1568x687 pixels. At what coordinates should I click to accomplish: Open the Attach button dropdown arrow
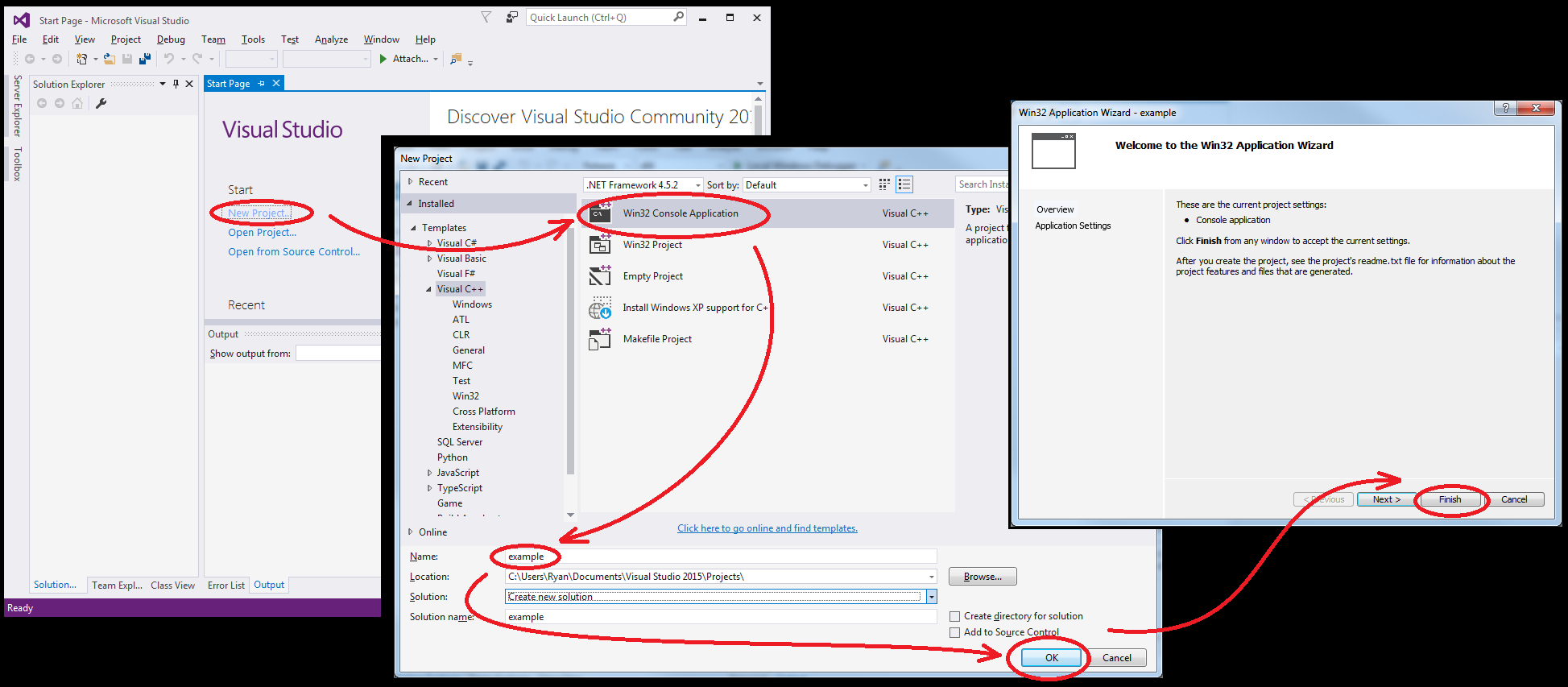[436, 59]
